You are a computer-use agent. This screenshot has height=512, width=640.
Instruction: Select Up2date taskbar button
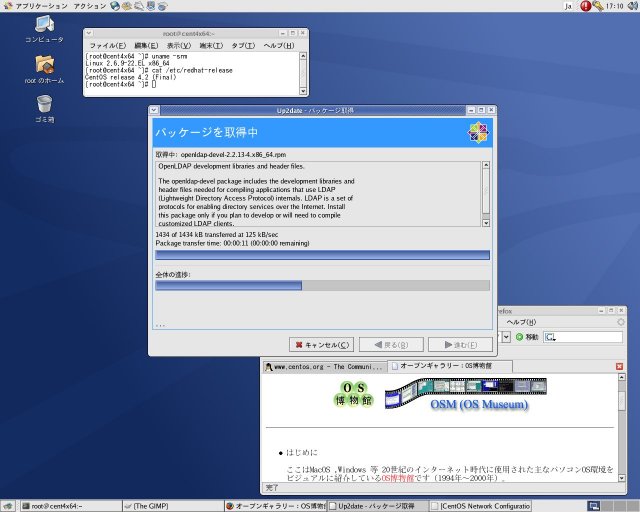click(x=378, y=506)
